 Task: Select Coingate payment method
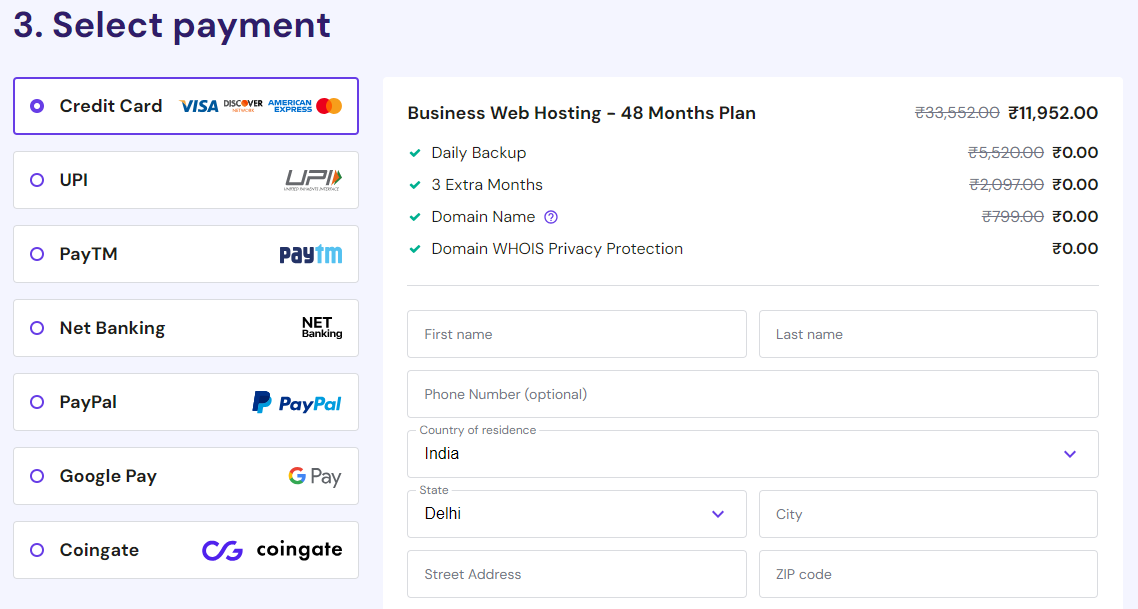(37, 549)
